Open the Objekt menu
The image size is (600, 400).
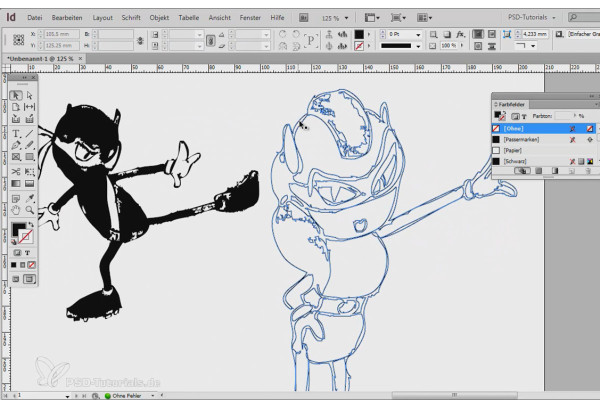pyautogui.click(x=159, y=18)
